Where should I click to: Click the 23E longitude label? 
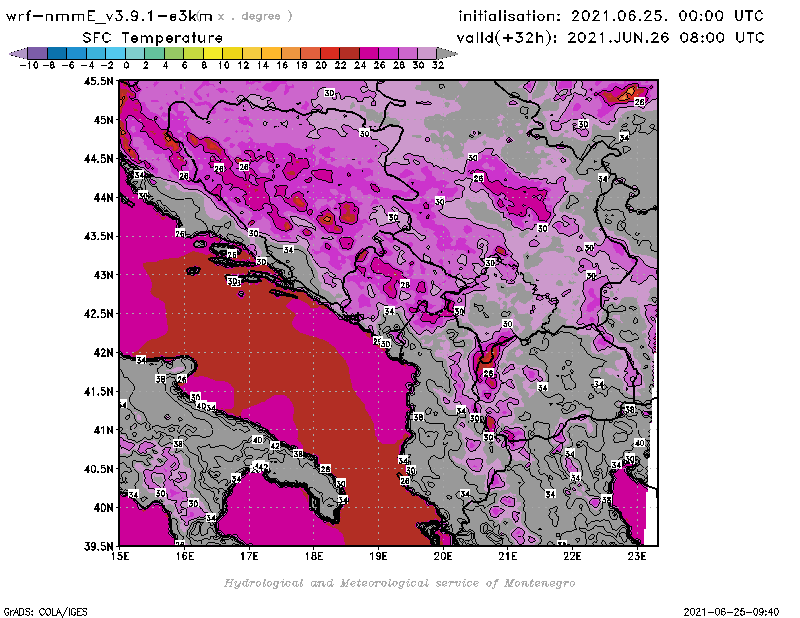[637, 556]
